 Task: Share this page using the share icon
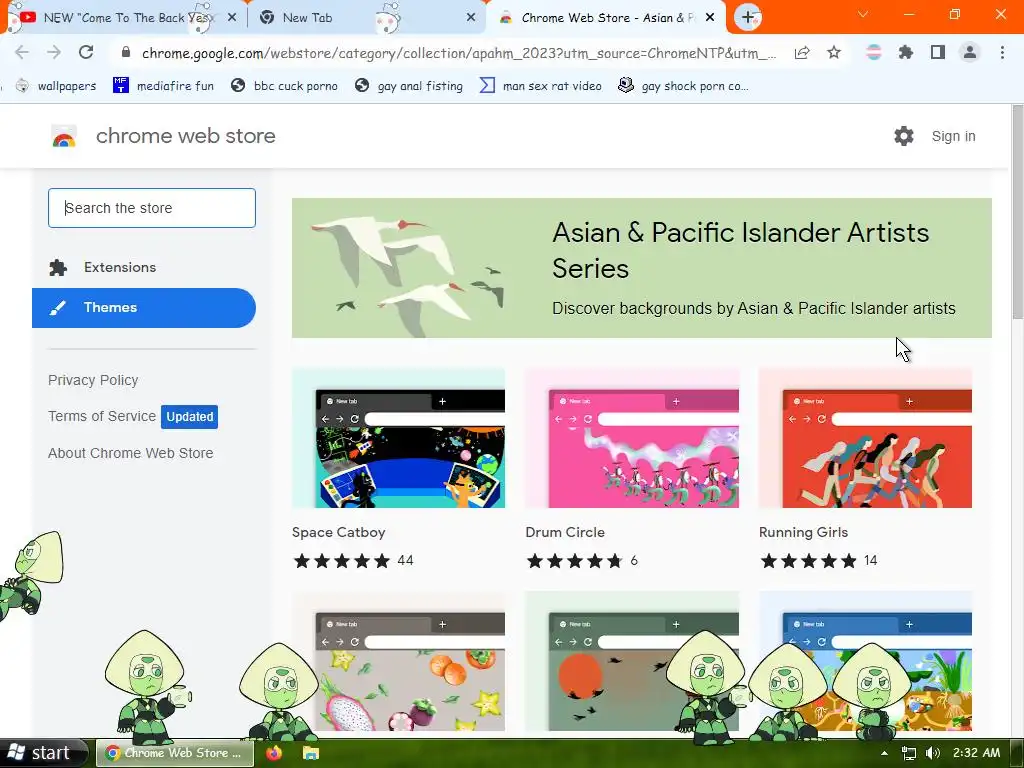point(802,53)
